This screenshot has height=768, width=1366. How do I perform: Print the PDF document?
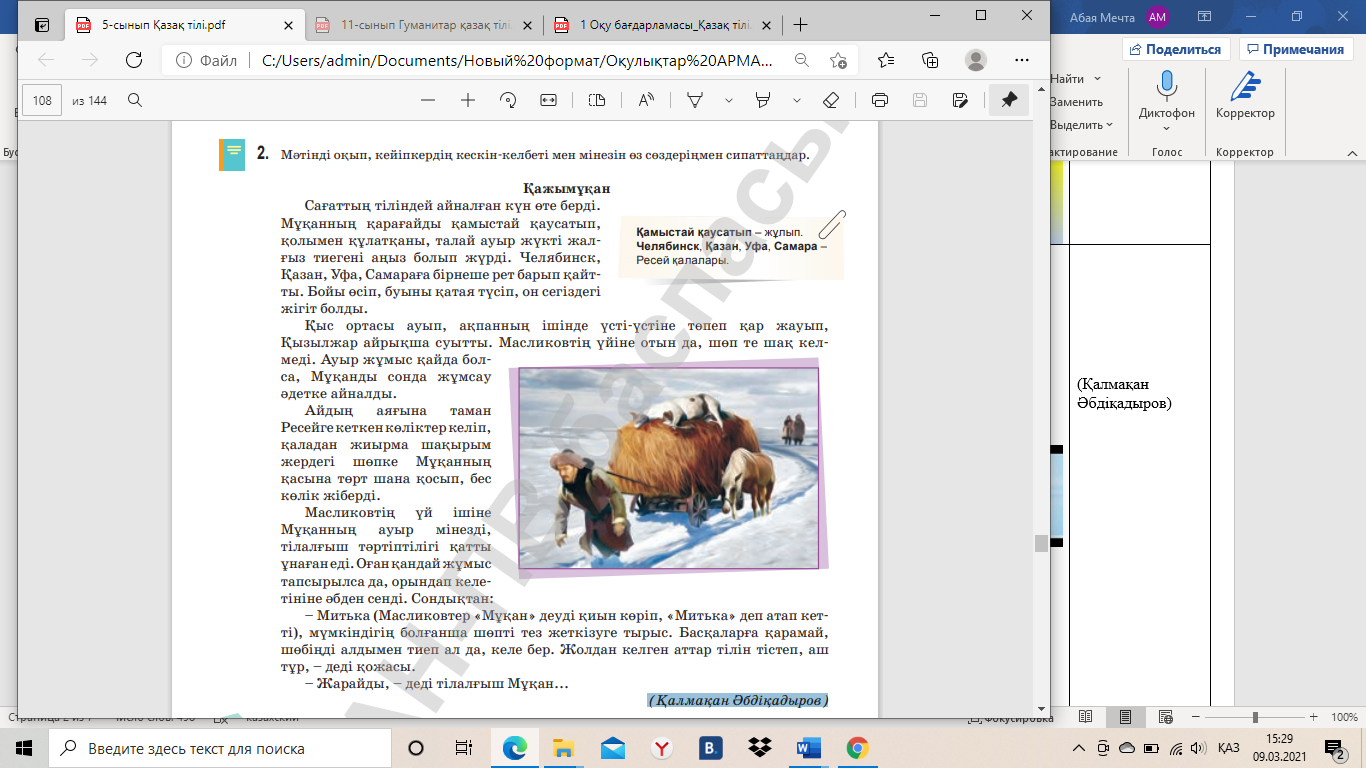(x=880, y=100)
